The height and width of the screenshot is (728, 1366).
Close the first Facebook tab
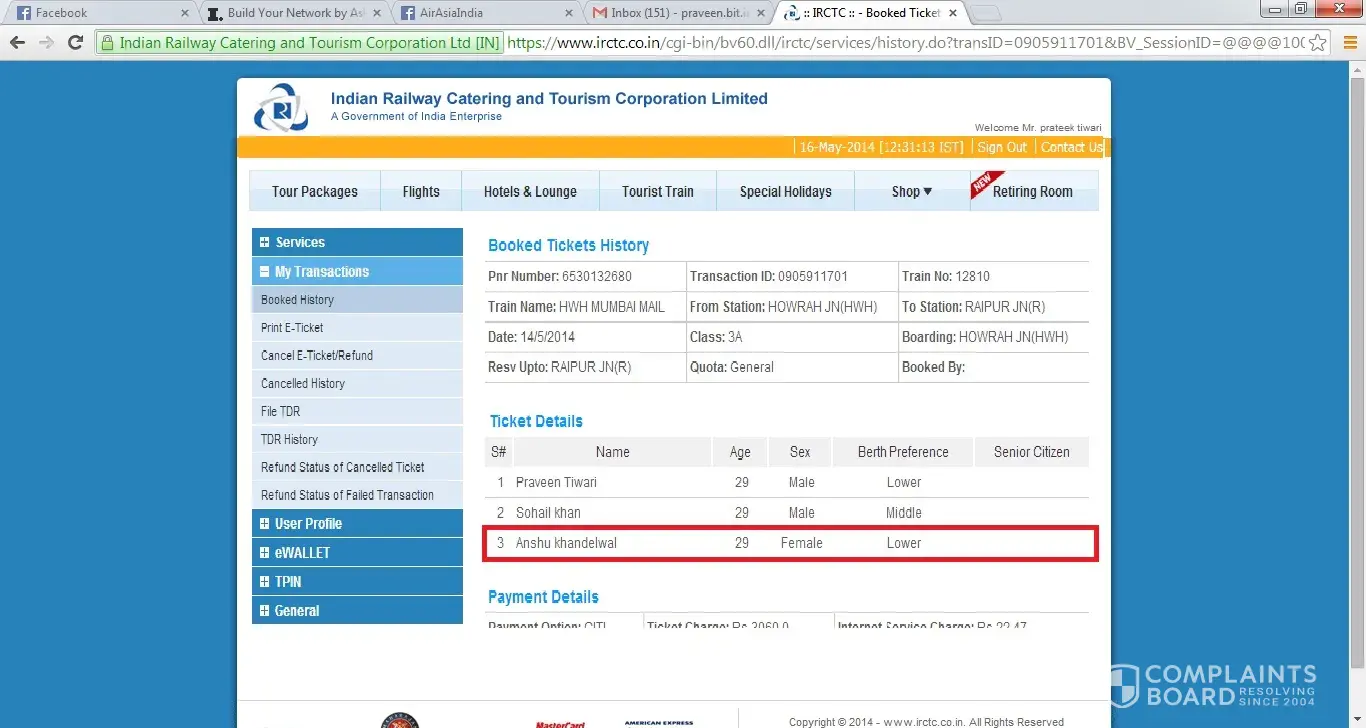coord(184,13)
